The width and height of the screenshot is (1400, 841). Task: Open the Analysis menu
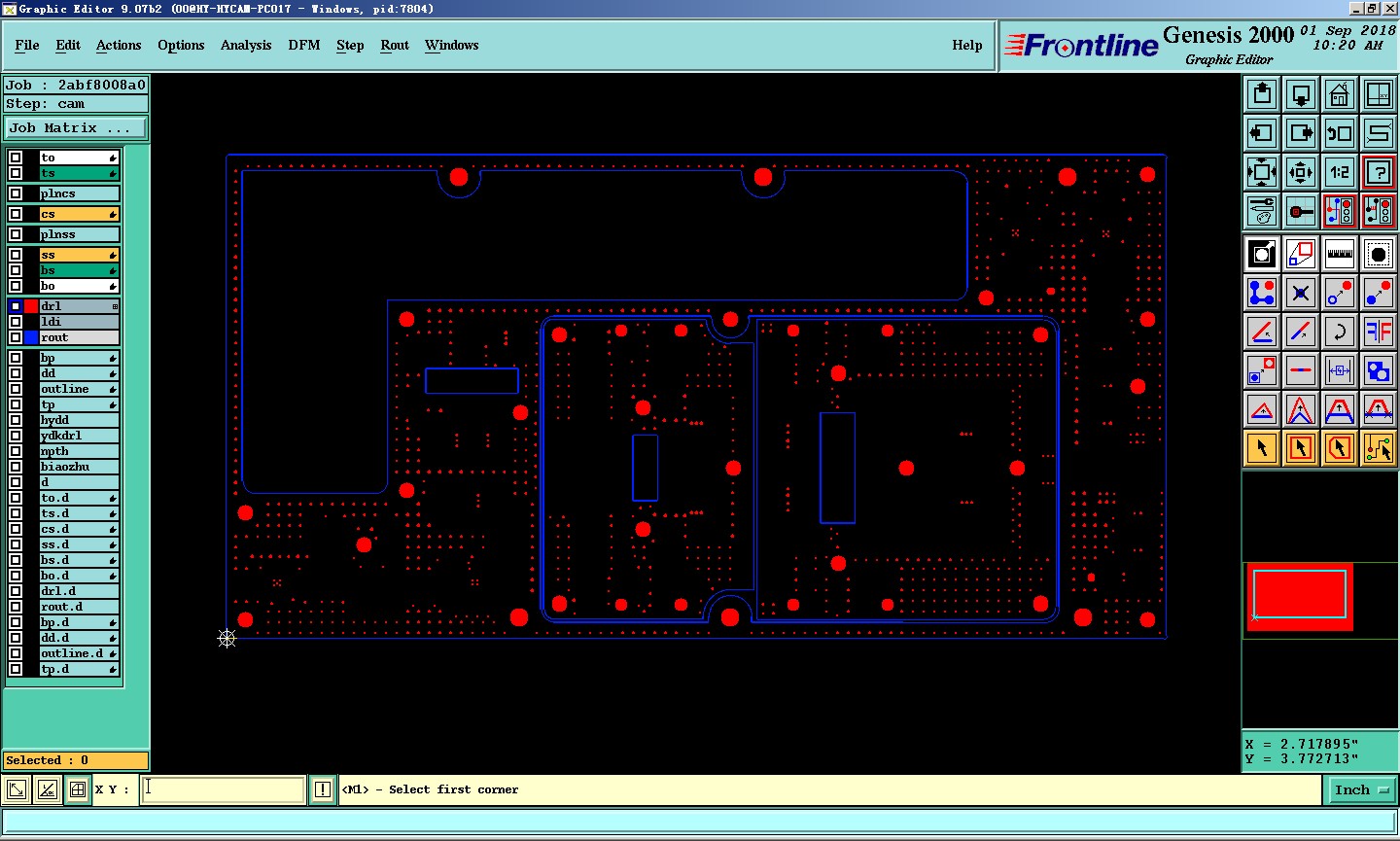pos(246,45)
